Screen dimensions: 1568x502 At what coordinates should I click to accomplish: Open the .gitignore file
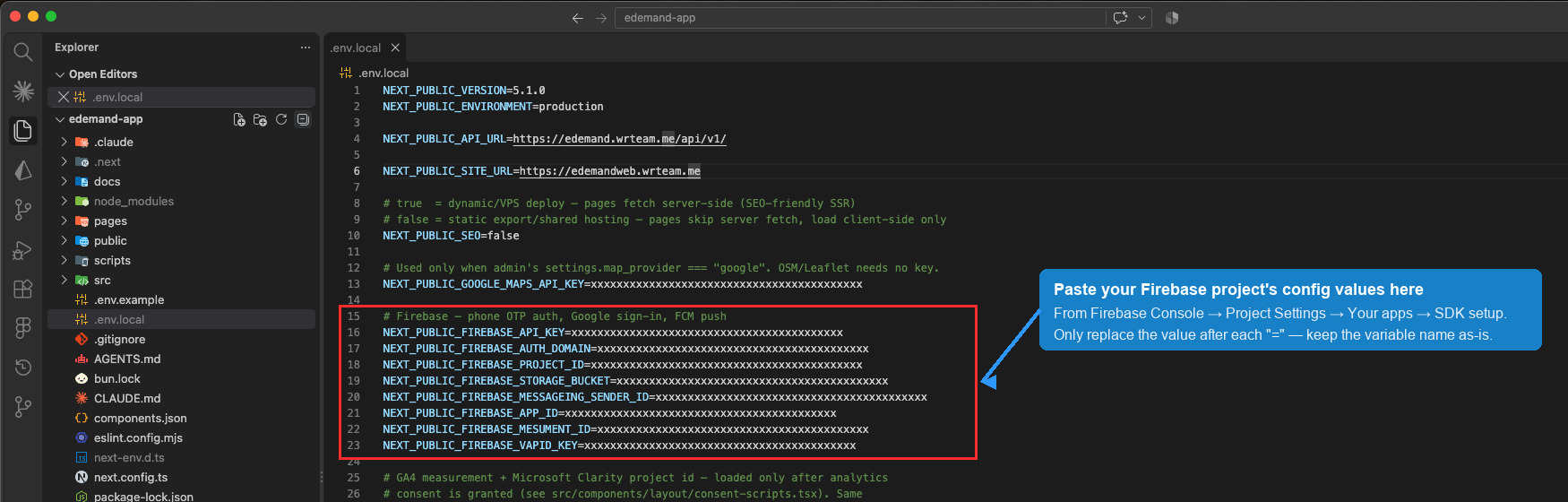pos(120,339)
